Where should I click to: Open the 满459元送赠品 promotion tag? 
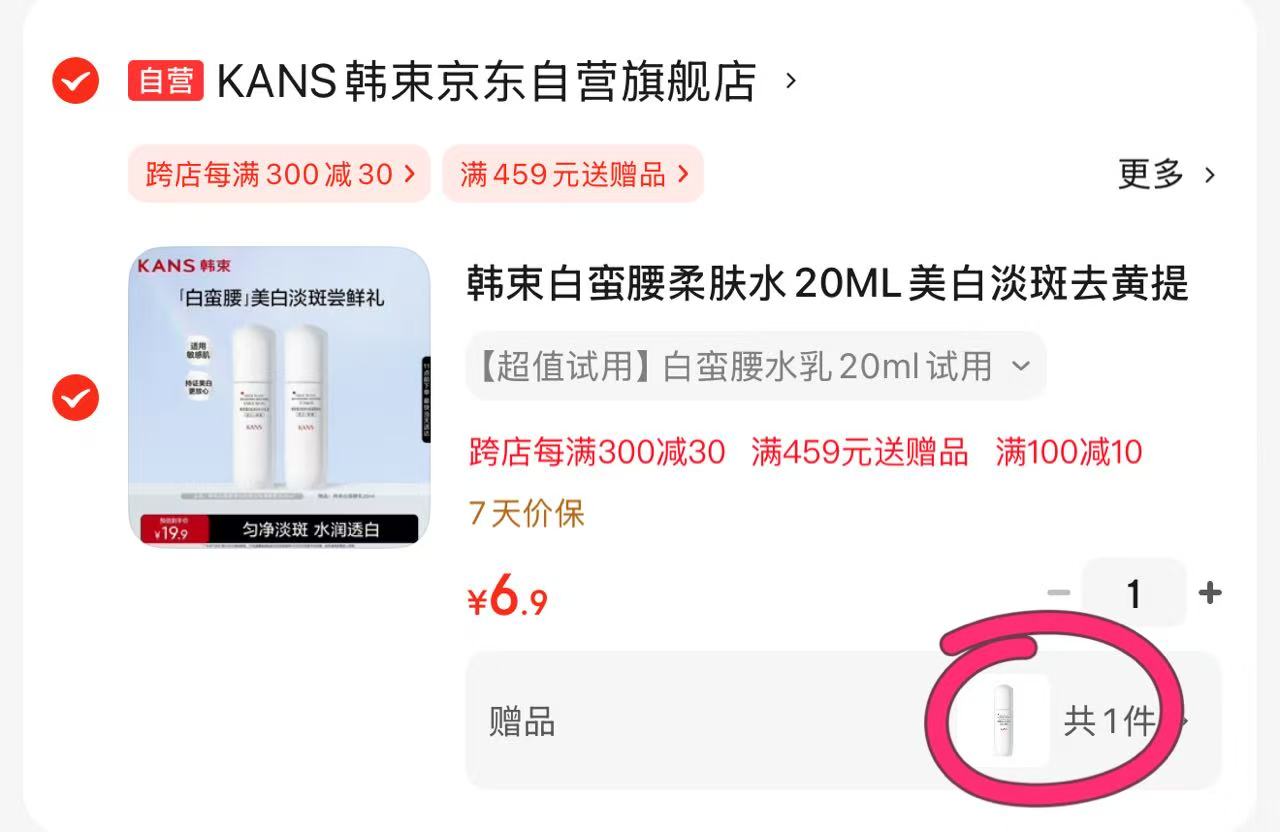(573, 174)
